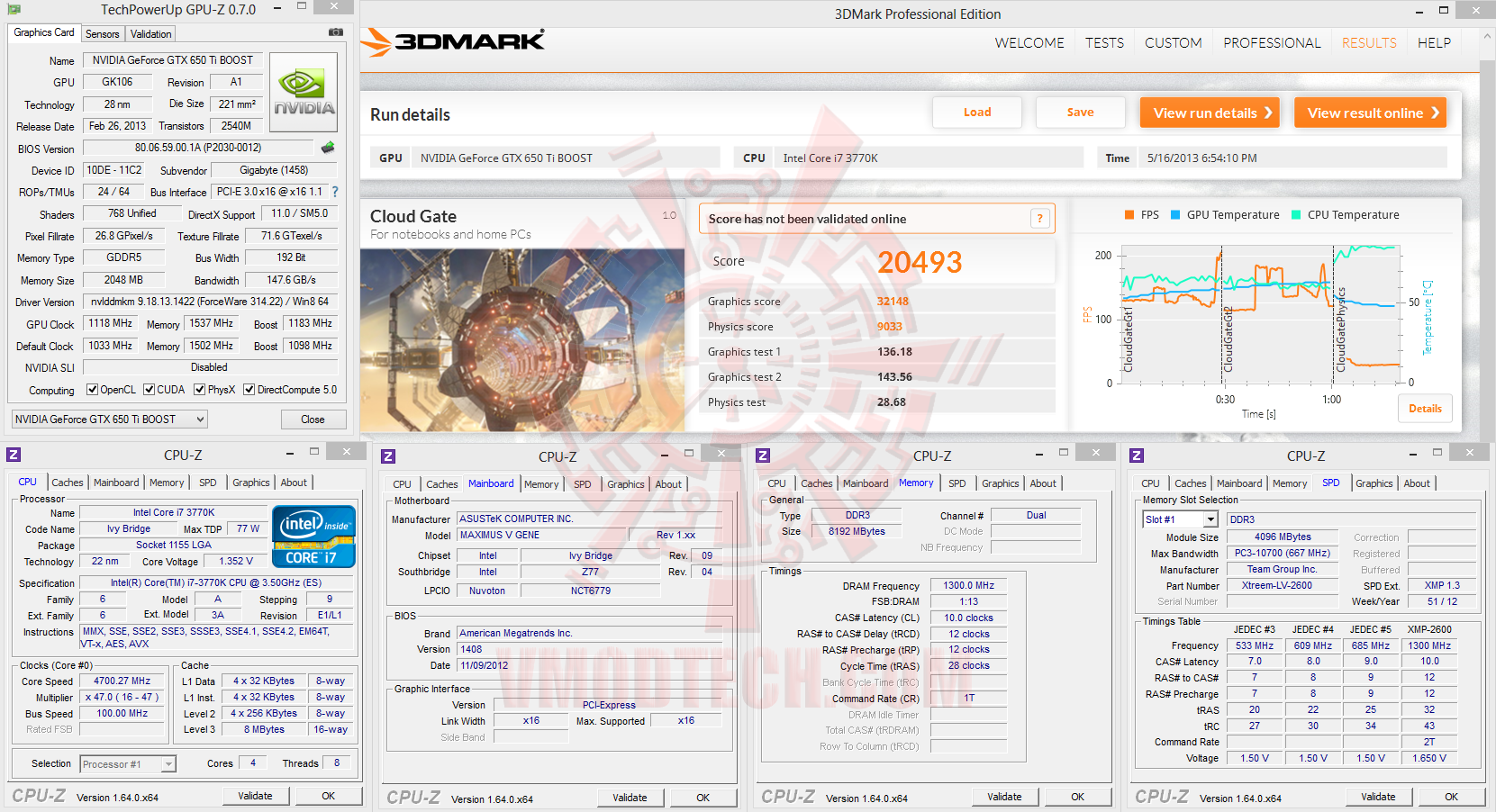Viewport: 1496px width, 812px height.
Task: Open the Processor #1 selection dropdown
Action: pos(128,764)
